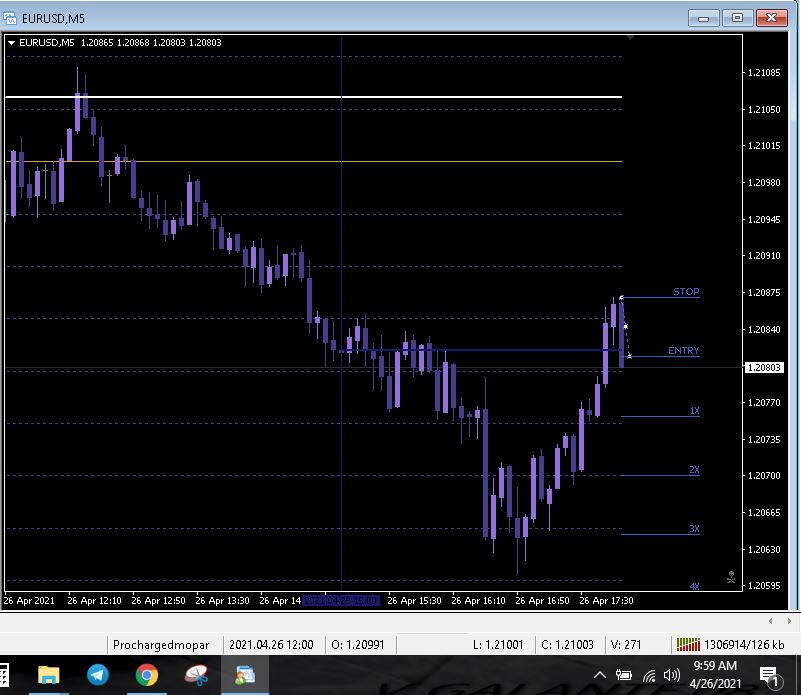The width and height of the screenshot is (801, 695).
Task: Click the EURUSD,M5 chart window icon
Action: tap(10, 18)
